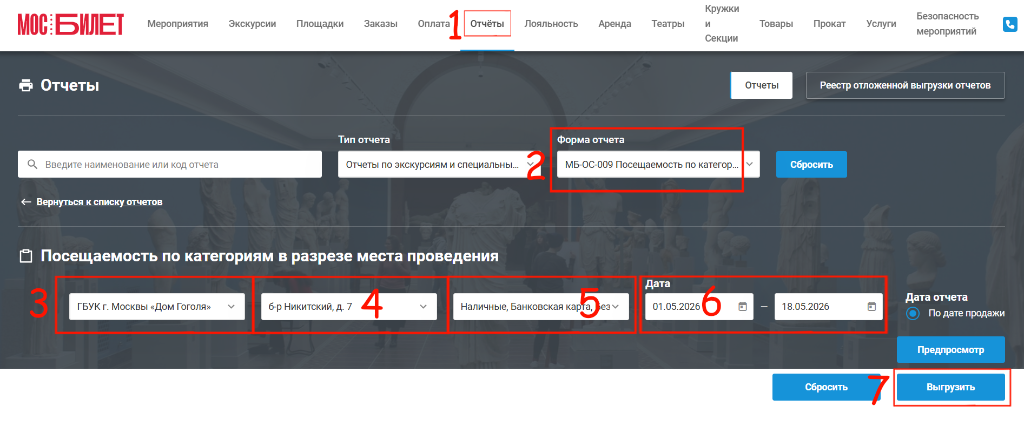Click the МОСБИЛЕТ logo
The width and height of the screenshot is (1024, 433).
[70, 24]
